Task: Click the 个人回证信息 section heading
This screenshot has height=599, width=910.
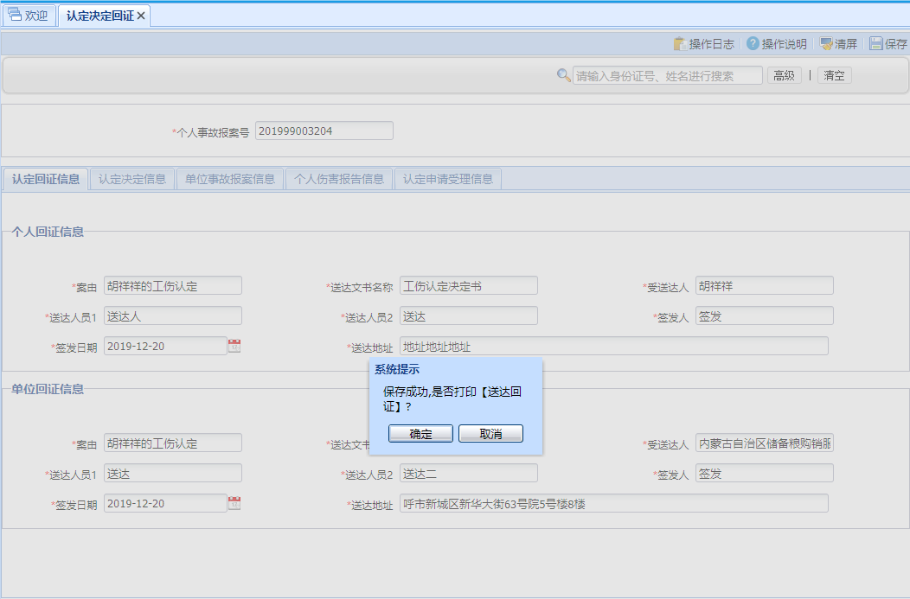Action: pyautogui.click(x=48, y=232)
